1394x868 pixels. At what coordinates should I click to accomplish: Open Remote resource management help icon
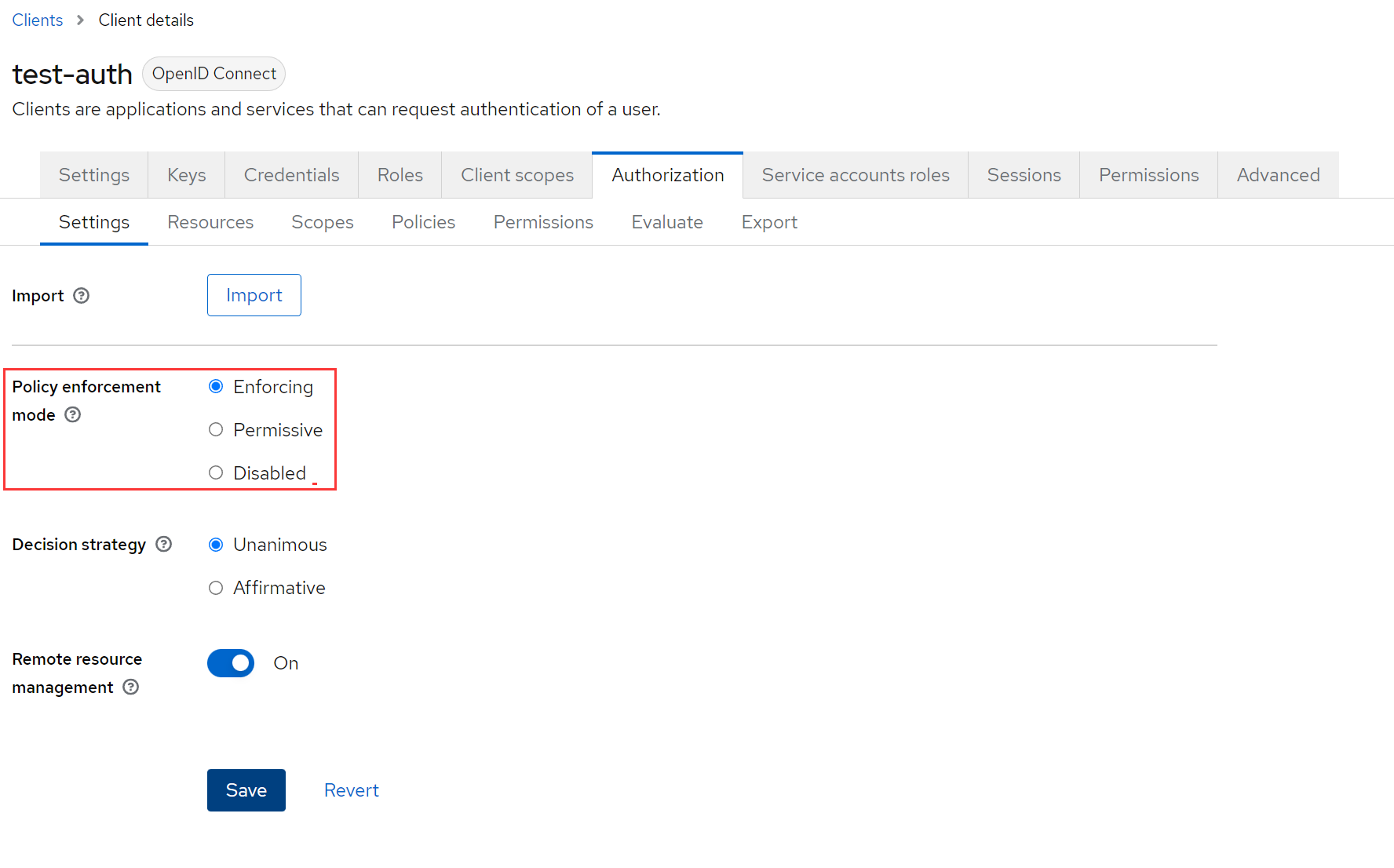pyautogui.click(x=131, y=687)
